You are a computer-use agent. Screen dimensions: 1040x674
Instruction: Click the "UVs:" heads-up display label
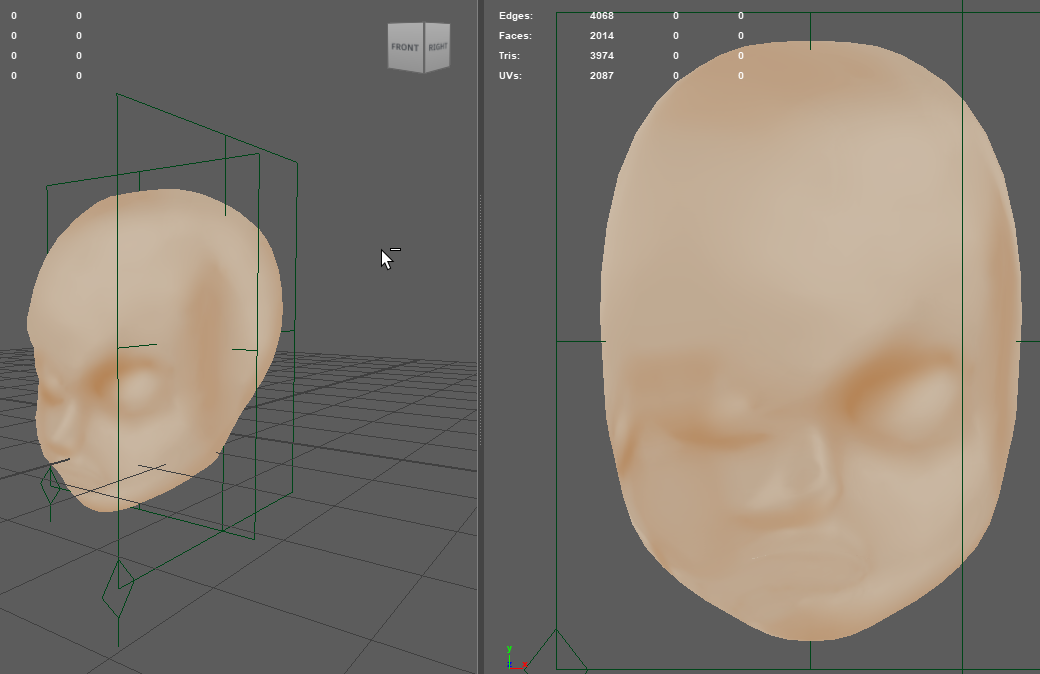click(x=510, y=75)
